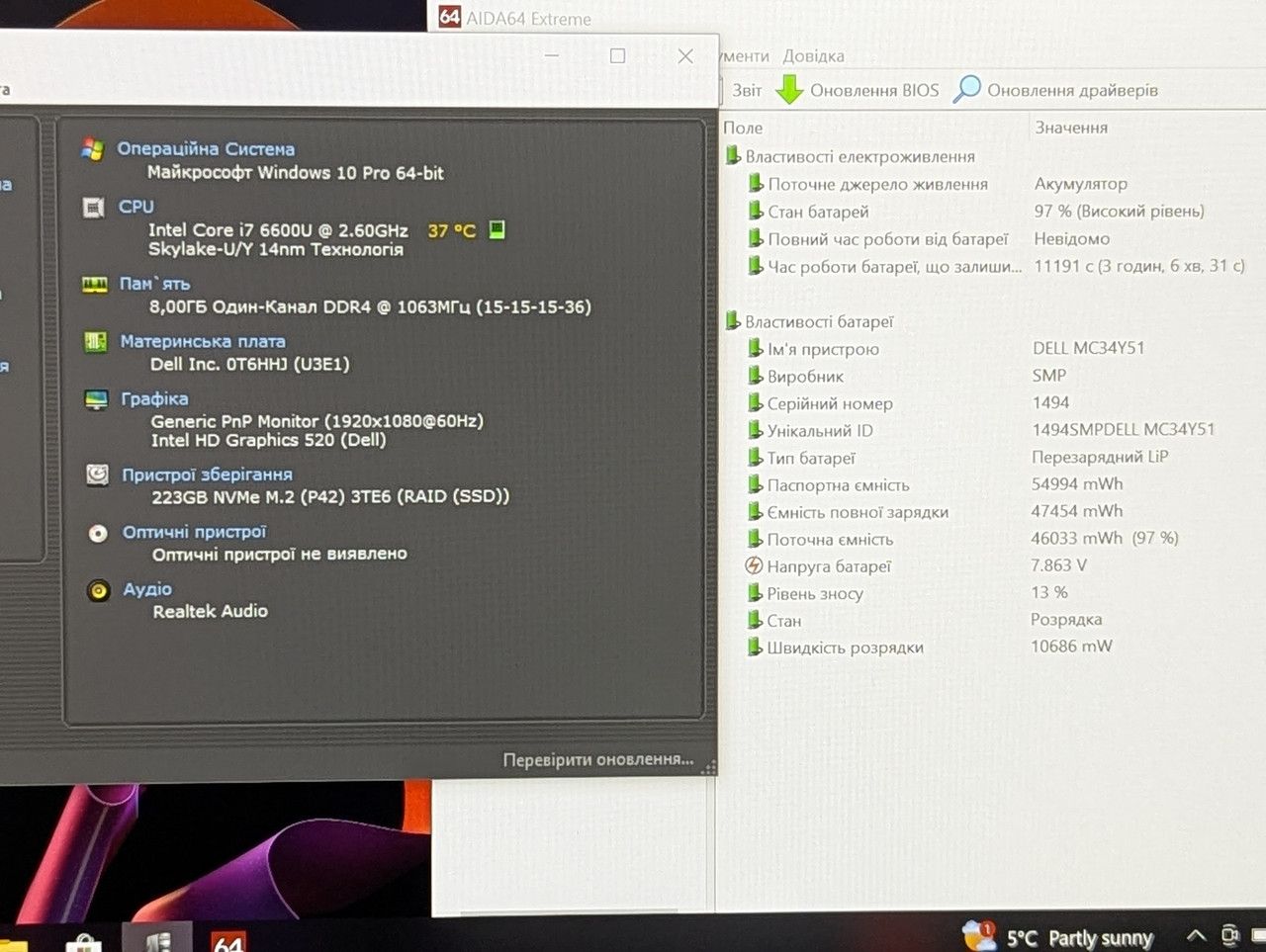Screen dimensions: 1266x952
Task: Click the motherboard icon beside Материнська плата
Action: (x=96, y=342)
